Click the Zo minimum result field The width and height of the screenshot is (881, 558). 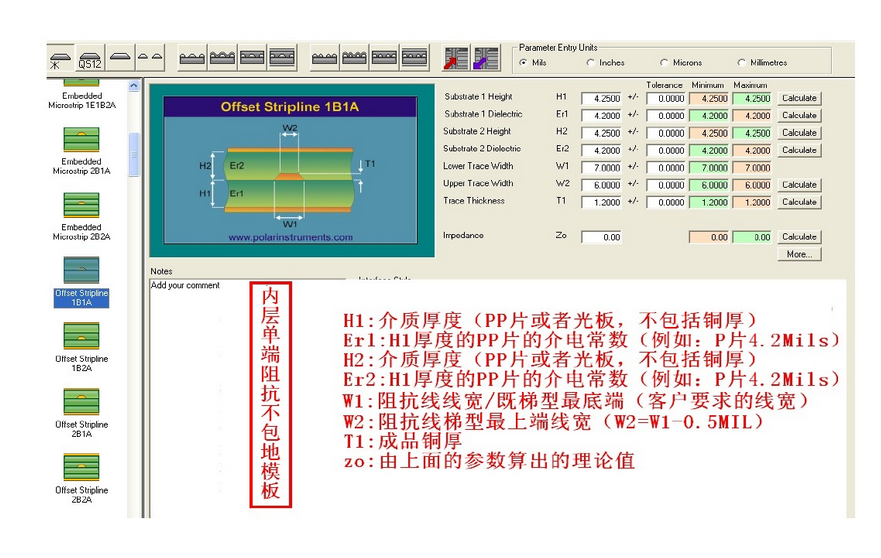click(709, 237)
